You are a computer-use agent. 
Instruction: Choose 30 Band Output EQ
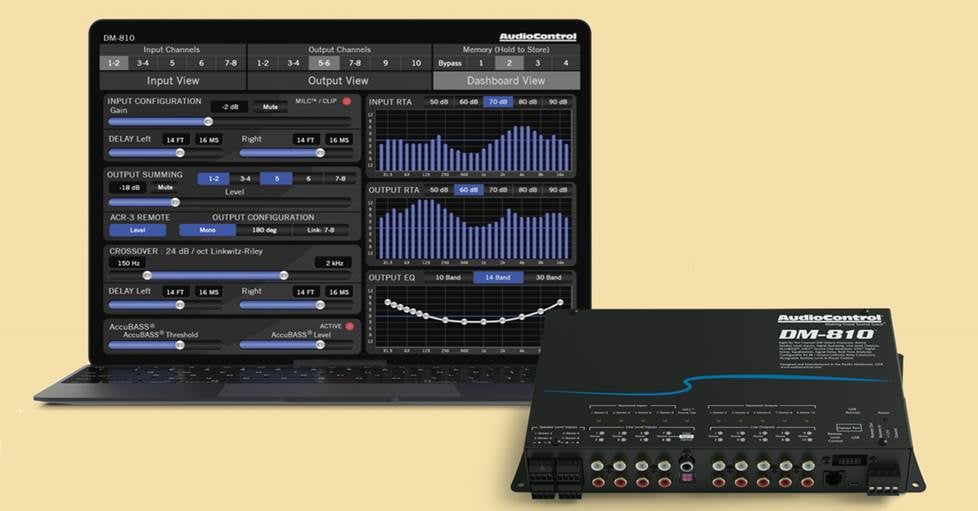click(548, 278)
